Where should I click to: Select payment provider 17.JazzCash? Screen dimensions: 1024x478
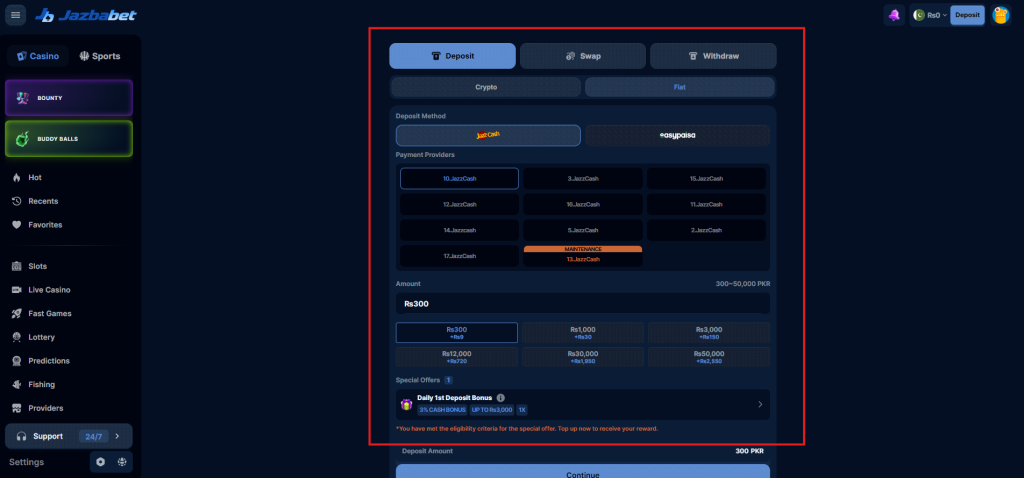(x=459, y=256)
